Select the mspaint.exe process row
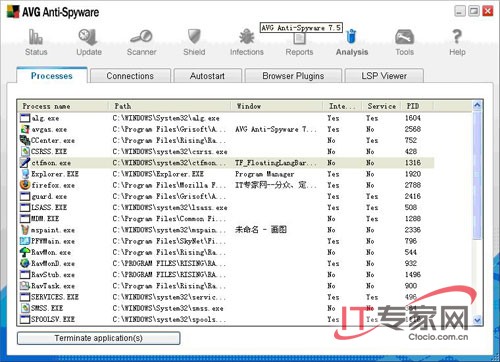 point(227,230)
